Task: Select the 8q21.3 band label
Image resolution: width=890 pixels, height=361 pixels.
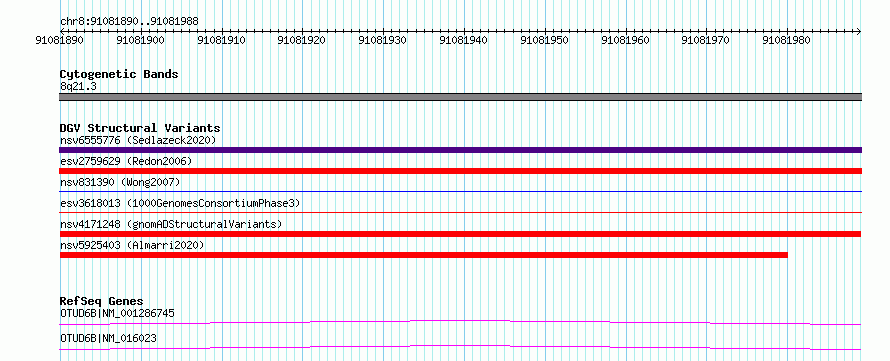Action: (x=77, y=87)
